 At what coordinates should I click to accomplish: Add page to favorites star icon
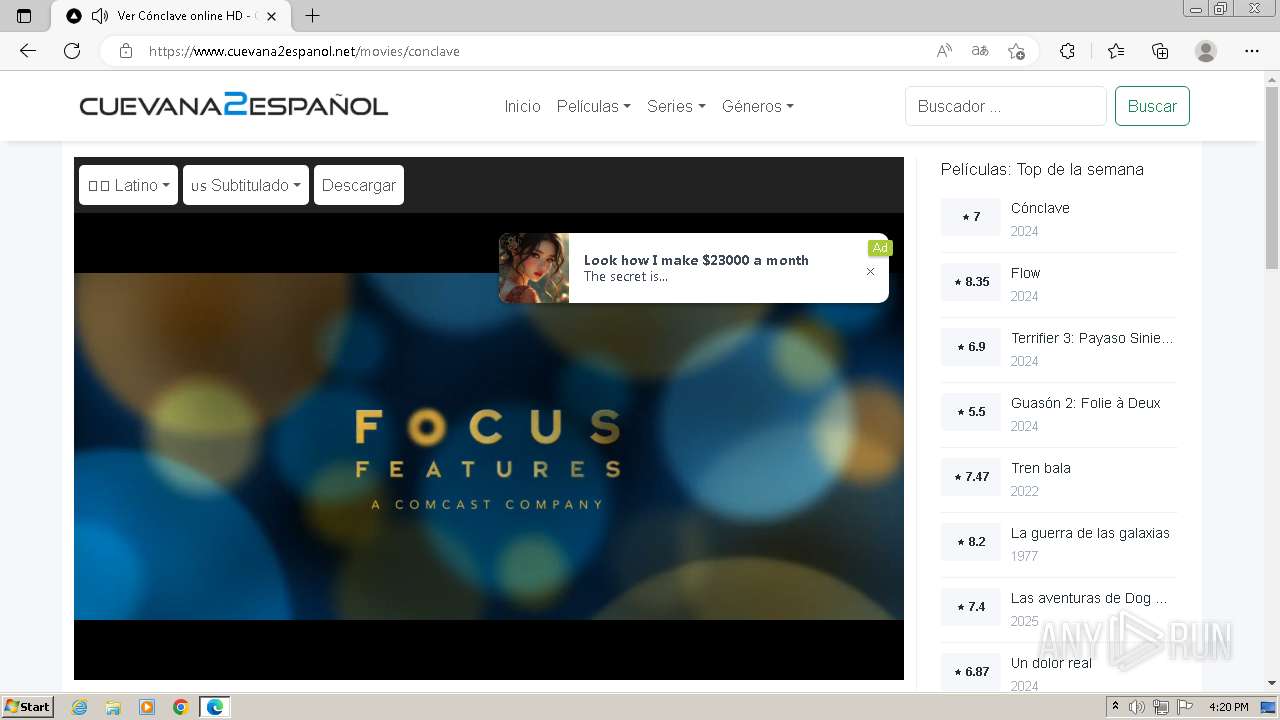pos(1016,51)
